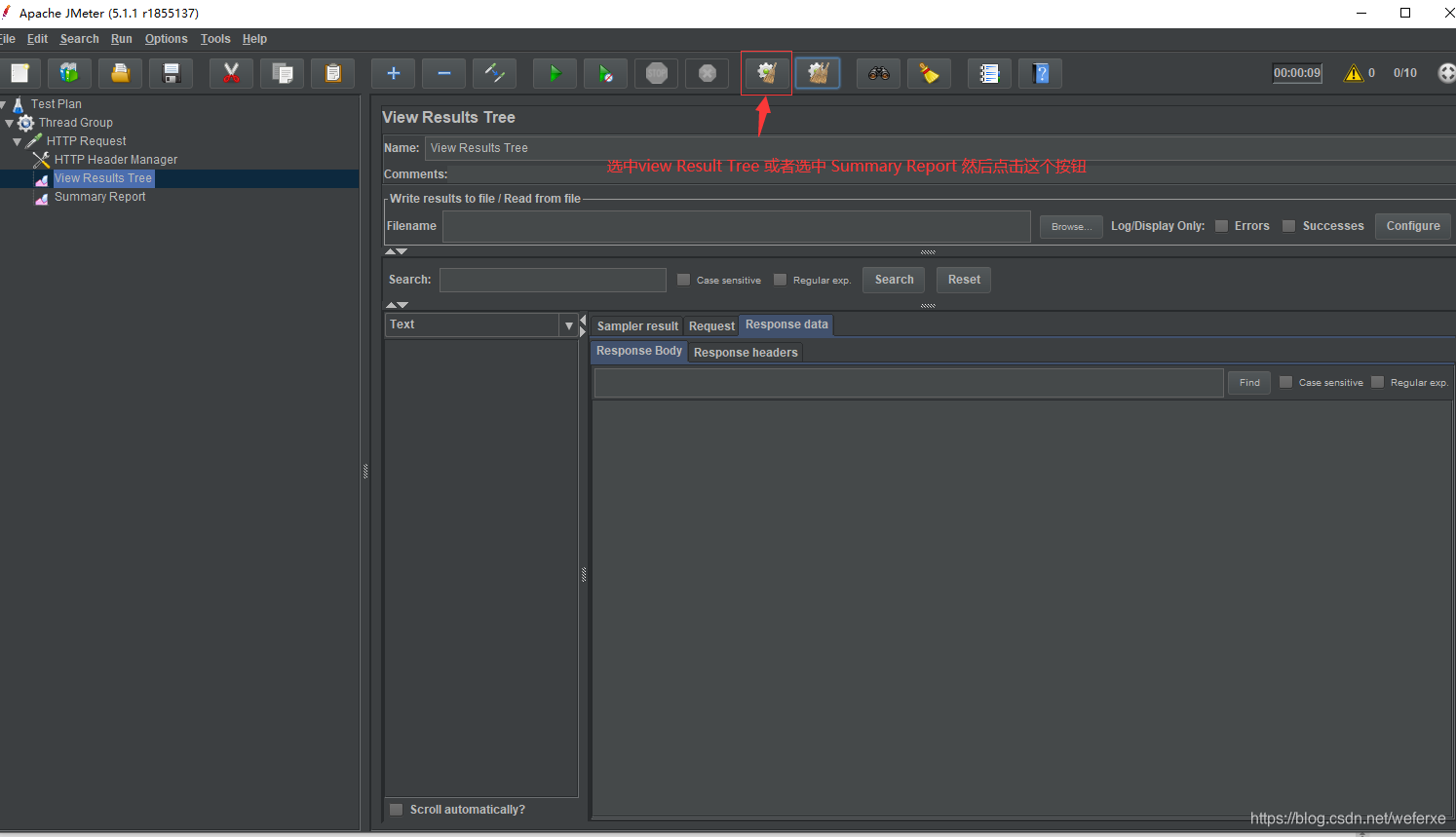
Task: Save the test plan with the disk icon
Action: tap(171, 73)
